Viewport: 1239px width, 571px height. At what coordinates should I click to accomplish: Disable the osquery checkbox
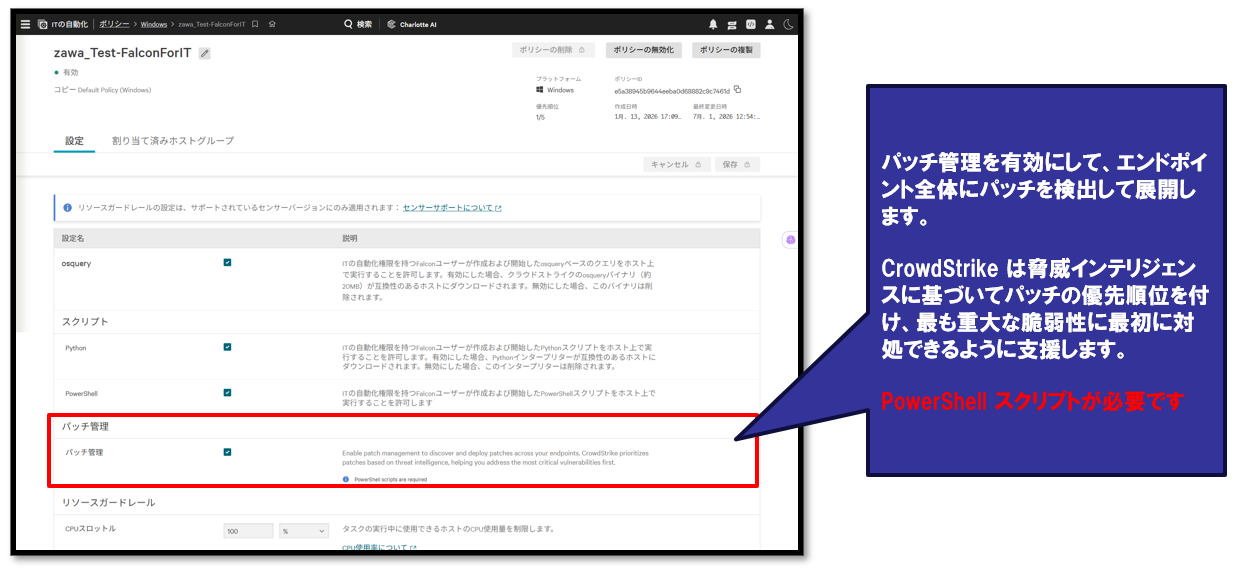tap(228, 262)
